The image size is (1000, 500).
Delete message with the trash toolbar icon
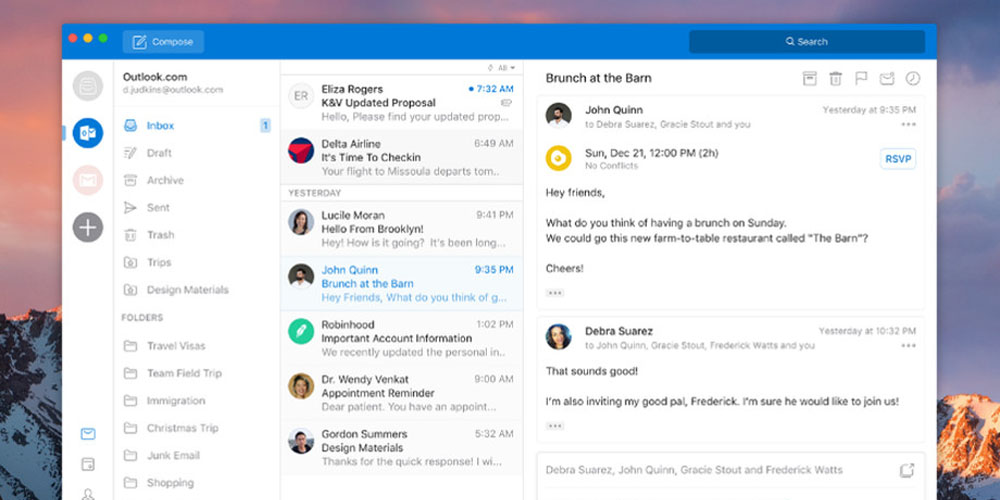point(836,79)
